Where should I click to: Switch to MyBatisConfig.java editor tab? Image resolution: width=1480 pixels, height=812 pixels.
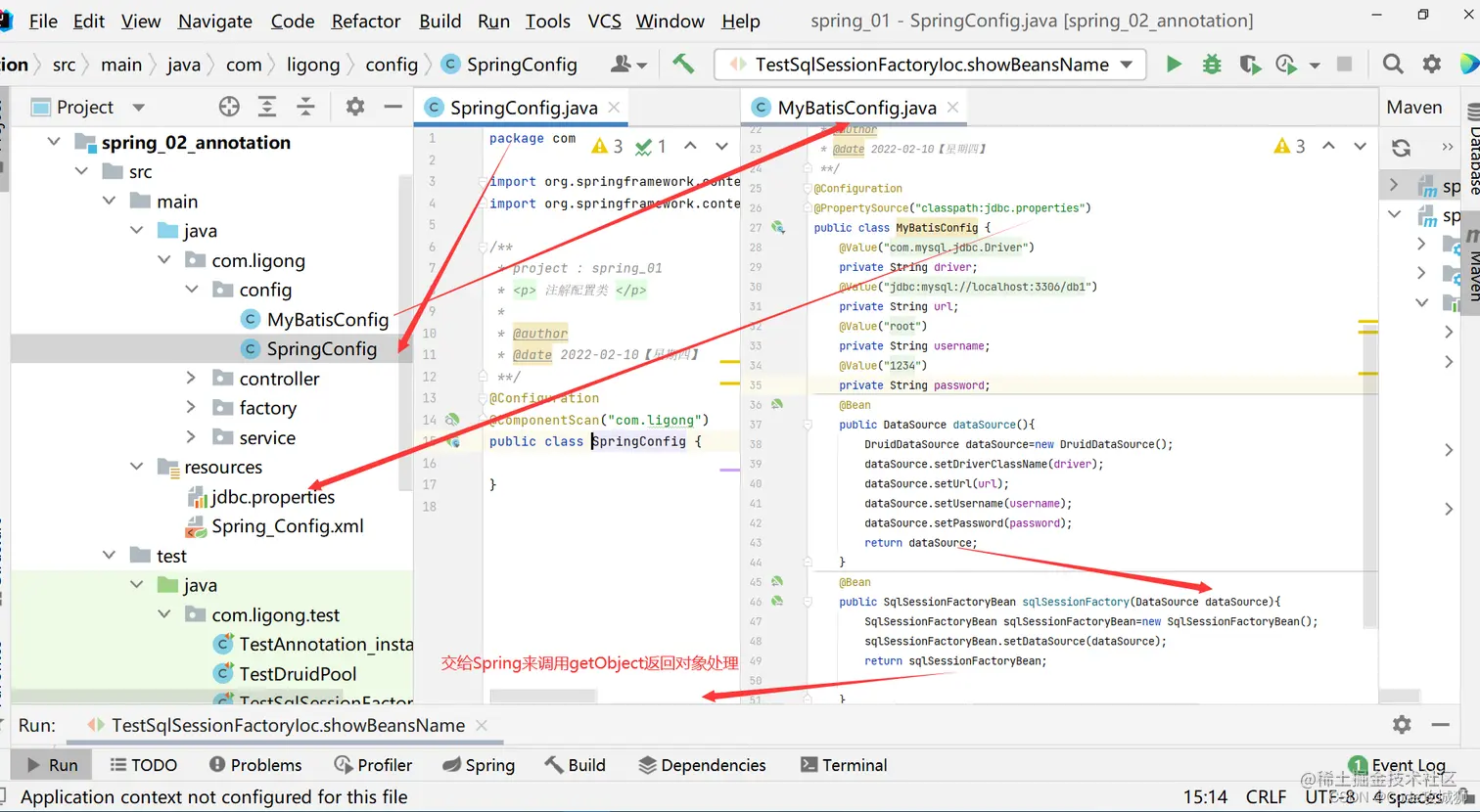pos(856,108)
